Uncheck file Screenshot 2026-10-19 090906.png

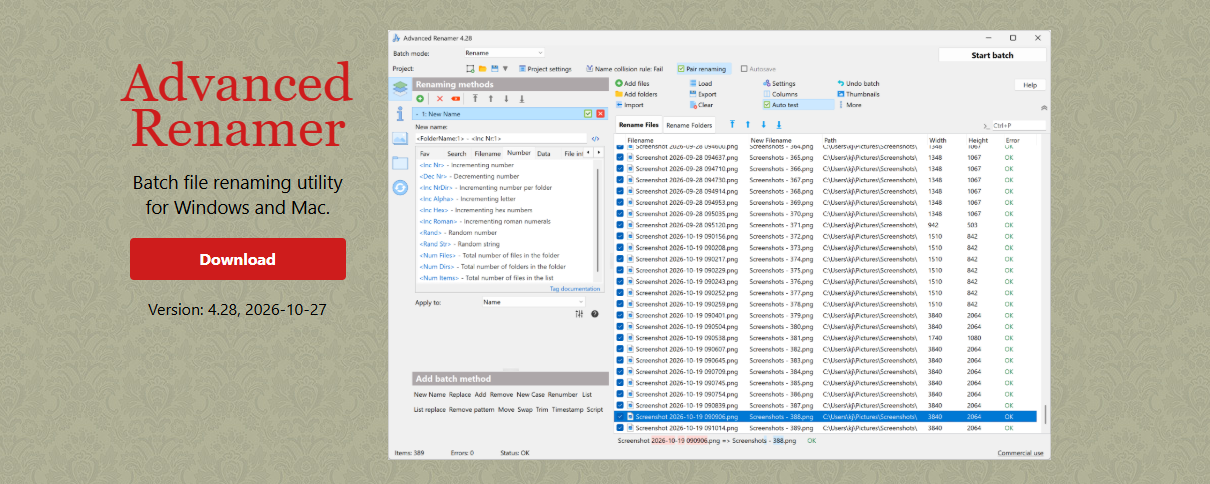(x=620, y=416)
